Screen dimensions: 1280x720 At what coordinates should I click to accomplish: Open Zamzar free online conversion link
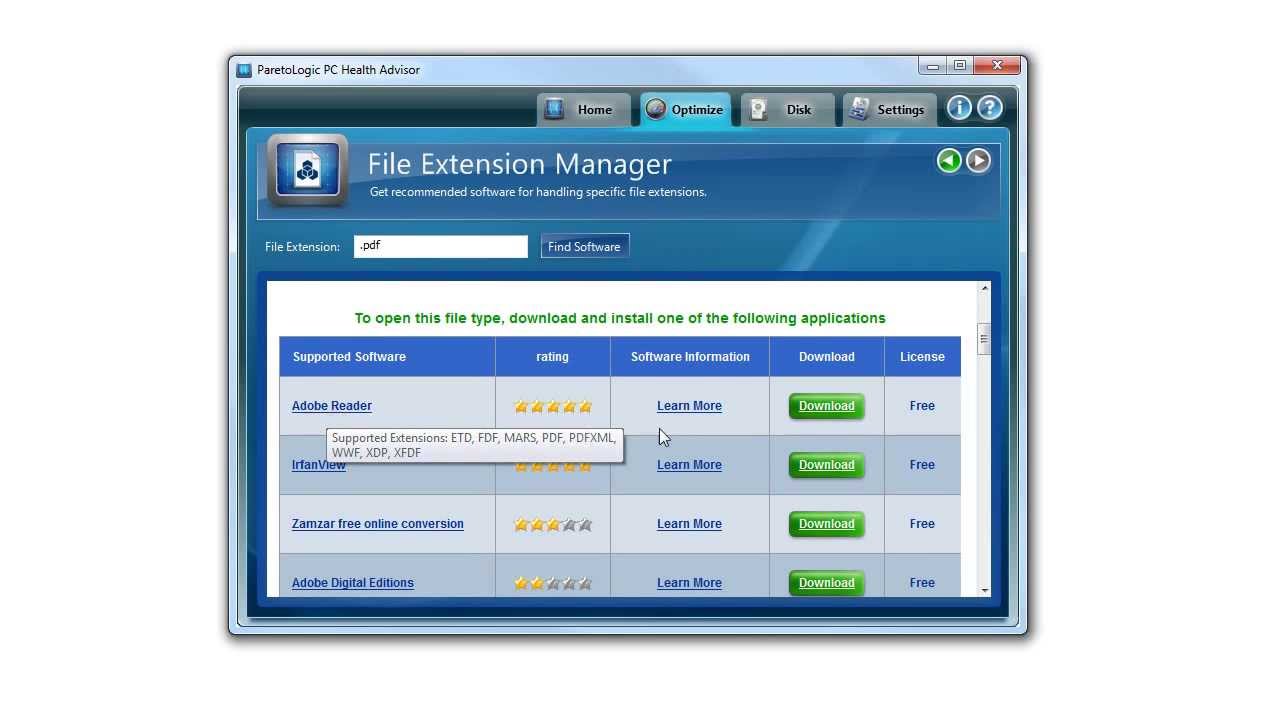[x=378, y=524]
